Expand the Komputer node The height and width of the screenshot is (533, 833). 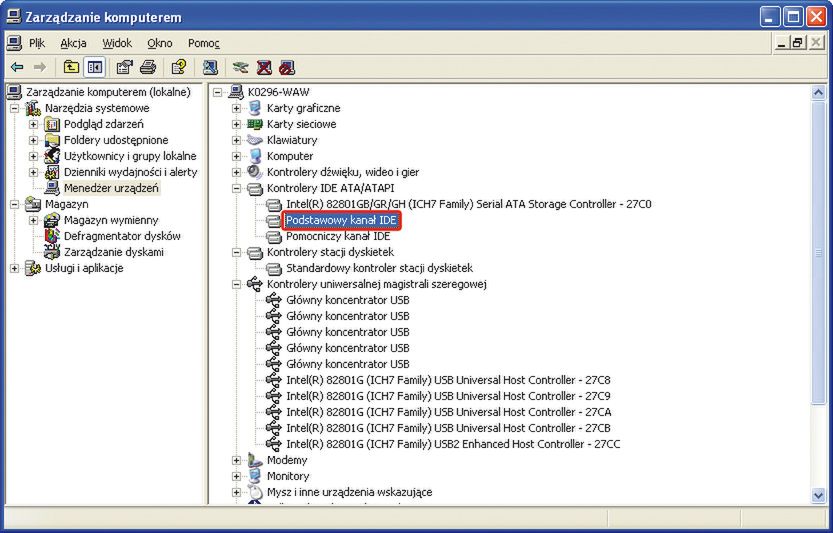[x=236, y=156]
